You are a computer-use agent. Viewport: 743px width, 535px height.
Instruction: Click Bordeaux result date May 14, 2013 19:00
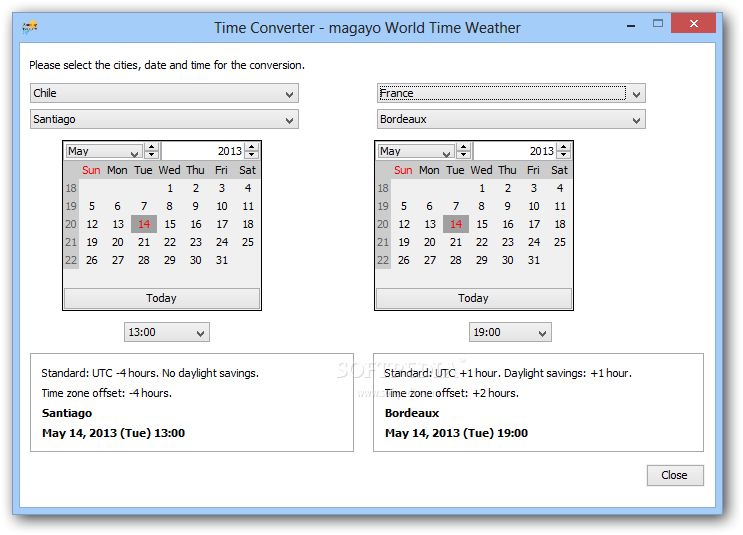[x=456, y=433]
